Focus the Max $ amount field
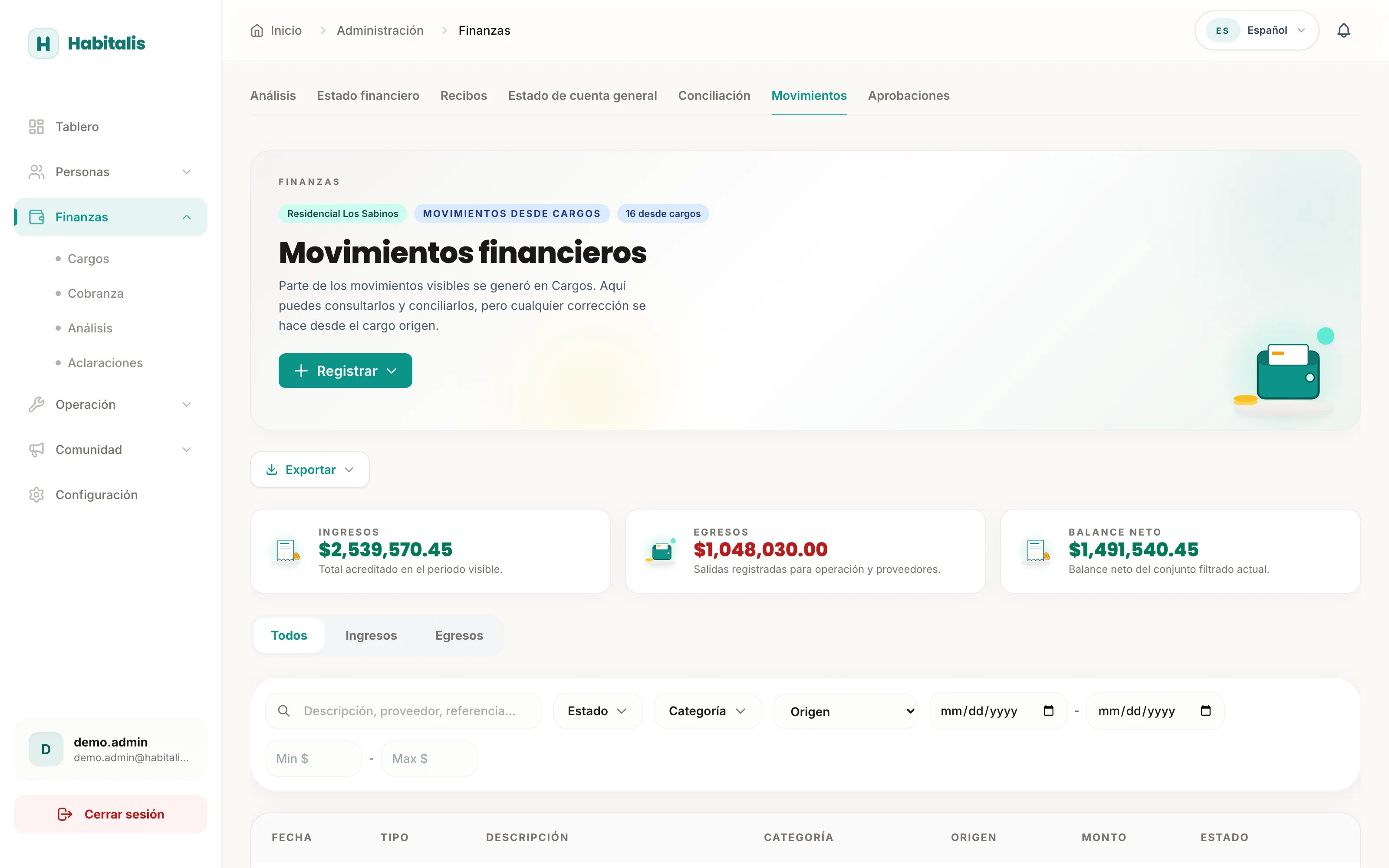Image resolution: width=1389 pixels, height=868 pixels. point(429,758)
